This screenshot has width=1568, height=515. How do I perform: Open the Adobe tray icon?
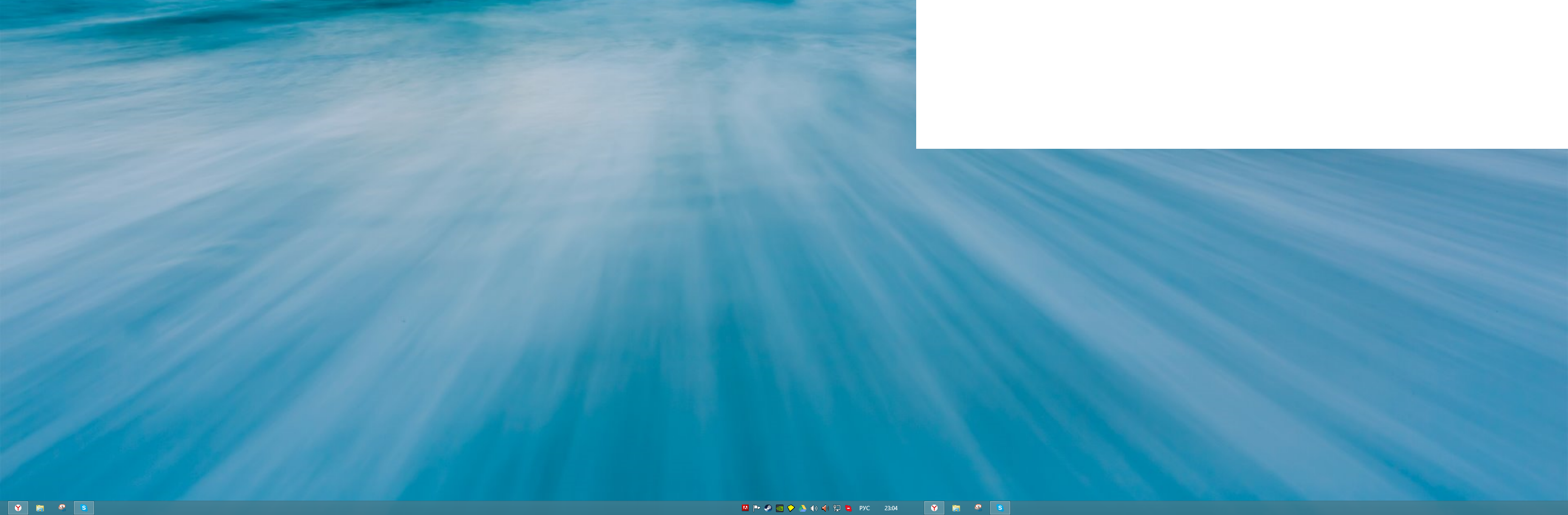745,508
